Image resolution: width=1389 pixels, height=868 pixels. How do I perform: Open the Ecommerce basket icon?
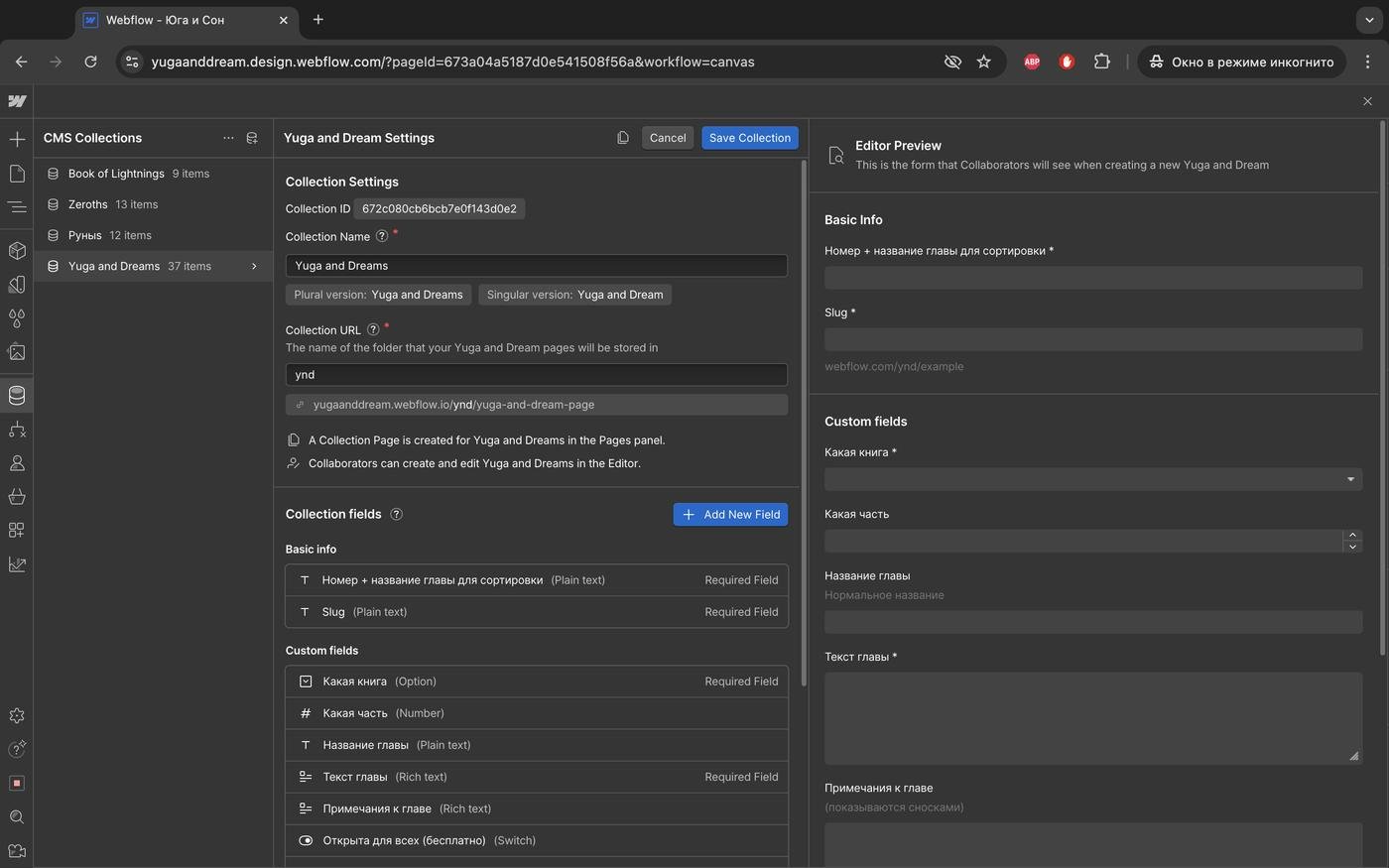pos(17,496)
